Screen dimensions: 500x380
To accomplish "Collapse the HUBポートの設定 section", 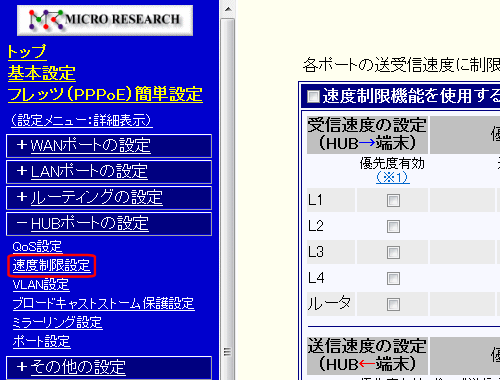I will [x=90, y=223].
